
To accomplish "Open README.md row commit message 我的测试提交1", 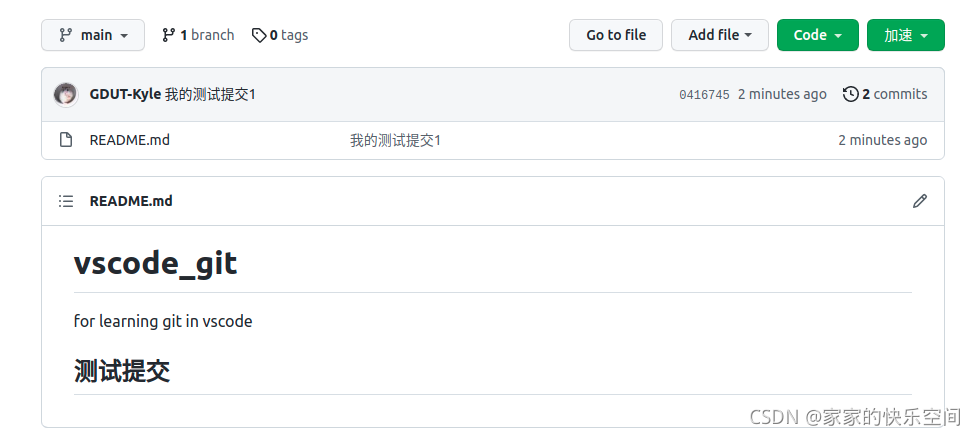I will click(x=395, y=140).
